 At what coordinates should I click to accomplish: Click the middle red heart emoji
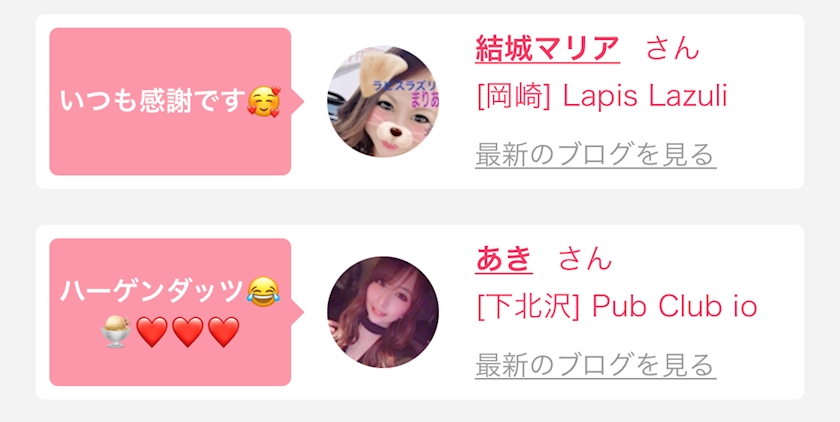[188, 332]
